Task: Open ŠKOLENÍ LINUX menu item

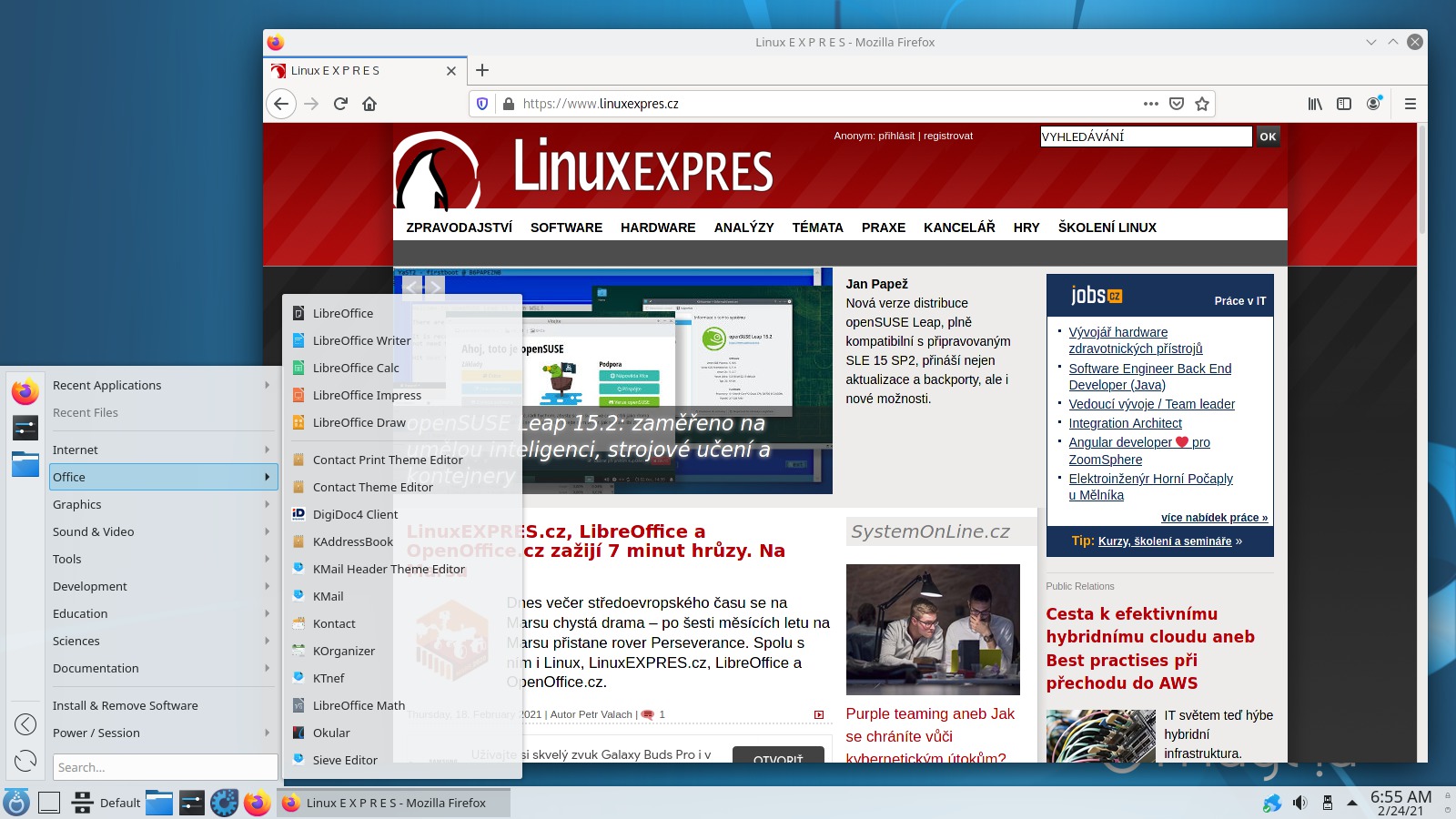Action: 1107,227
